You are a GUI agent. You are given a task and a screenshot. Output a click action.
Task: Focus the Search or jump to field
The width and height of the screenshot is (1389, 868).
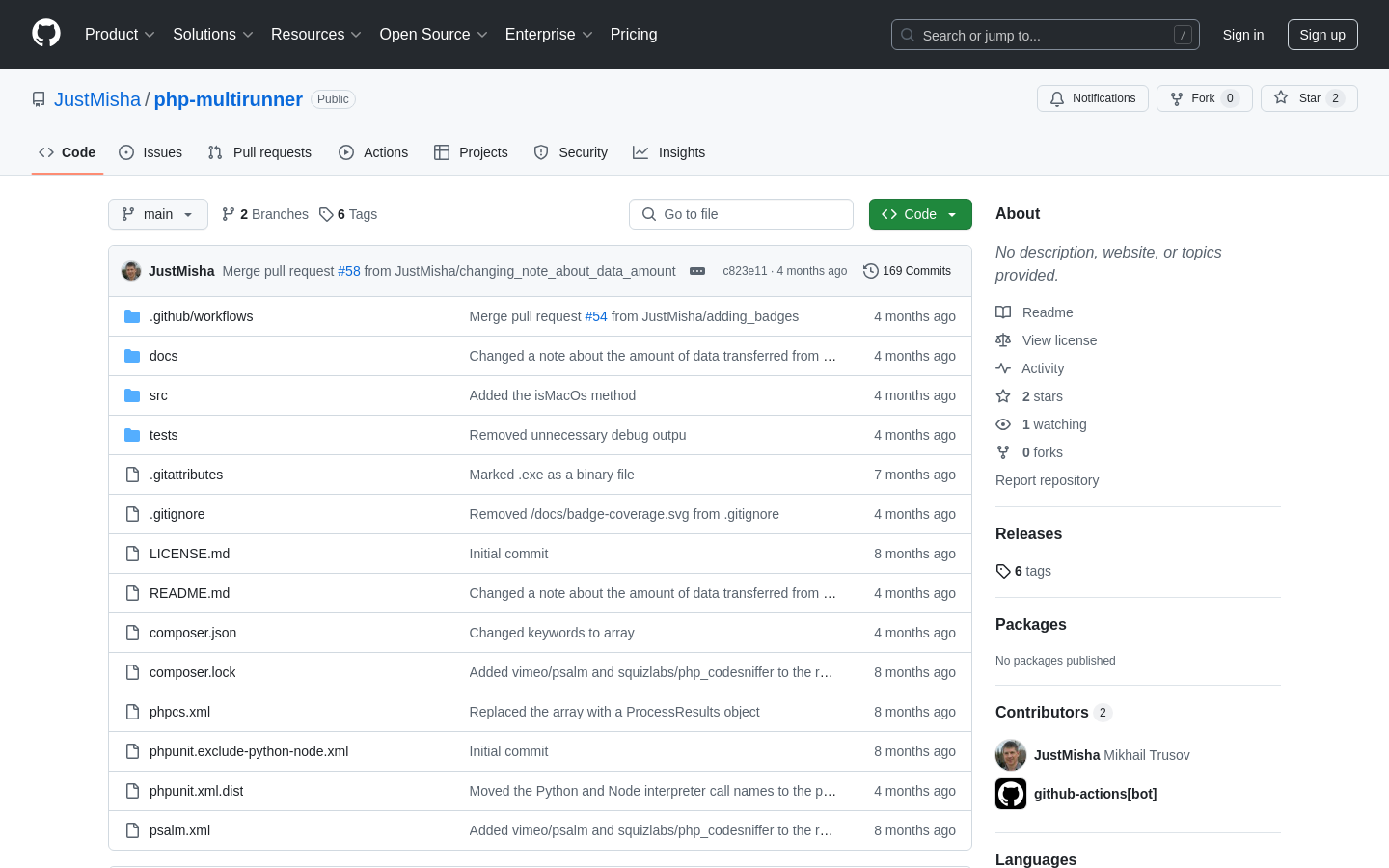pos(1046,35)
